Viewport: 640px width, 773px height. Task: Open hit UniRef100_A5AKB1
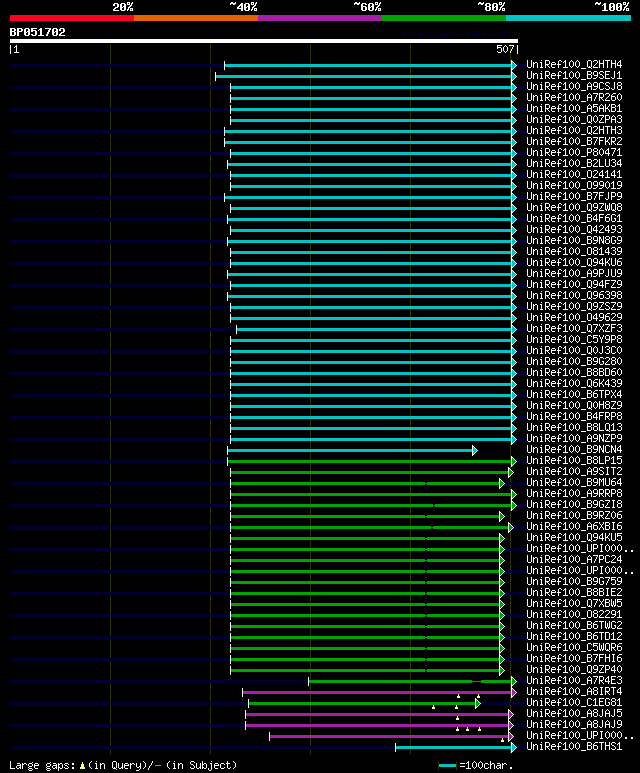pyautogui.click(x=574, y=108)
